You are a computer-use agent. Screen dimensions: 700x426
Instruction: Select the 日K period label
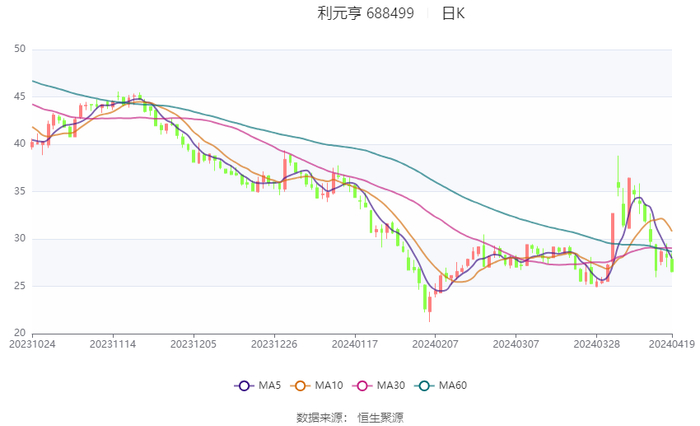tap(454, 14)
